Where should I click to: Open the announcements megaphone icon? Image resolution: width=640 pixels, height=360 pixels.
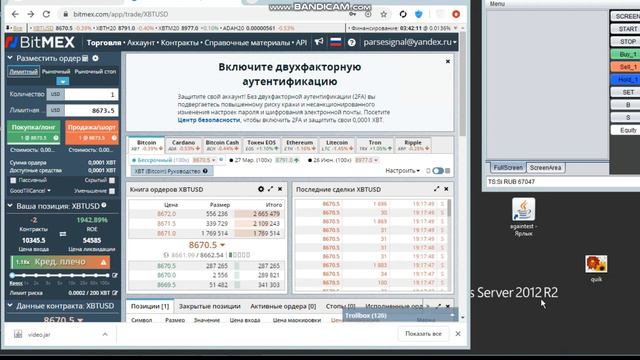[319, 42]
